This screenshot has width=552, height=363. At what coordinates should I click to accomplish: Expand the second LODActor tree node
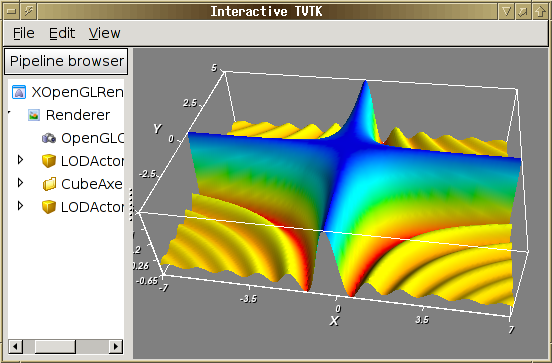(x=20, y=206)
